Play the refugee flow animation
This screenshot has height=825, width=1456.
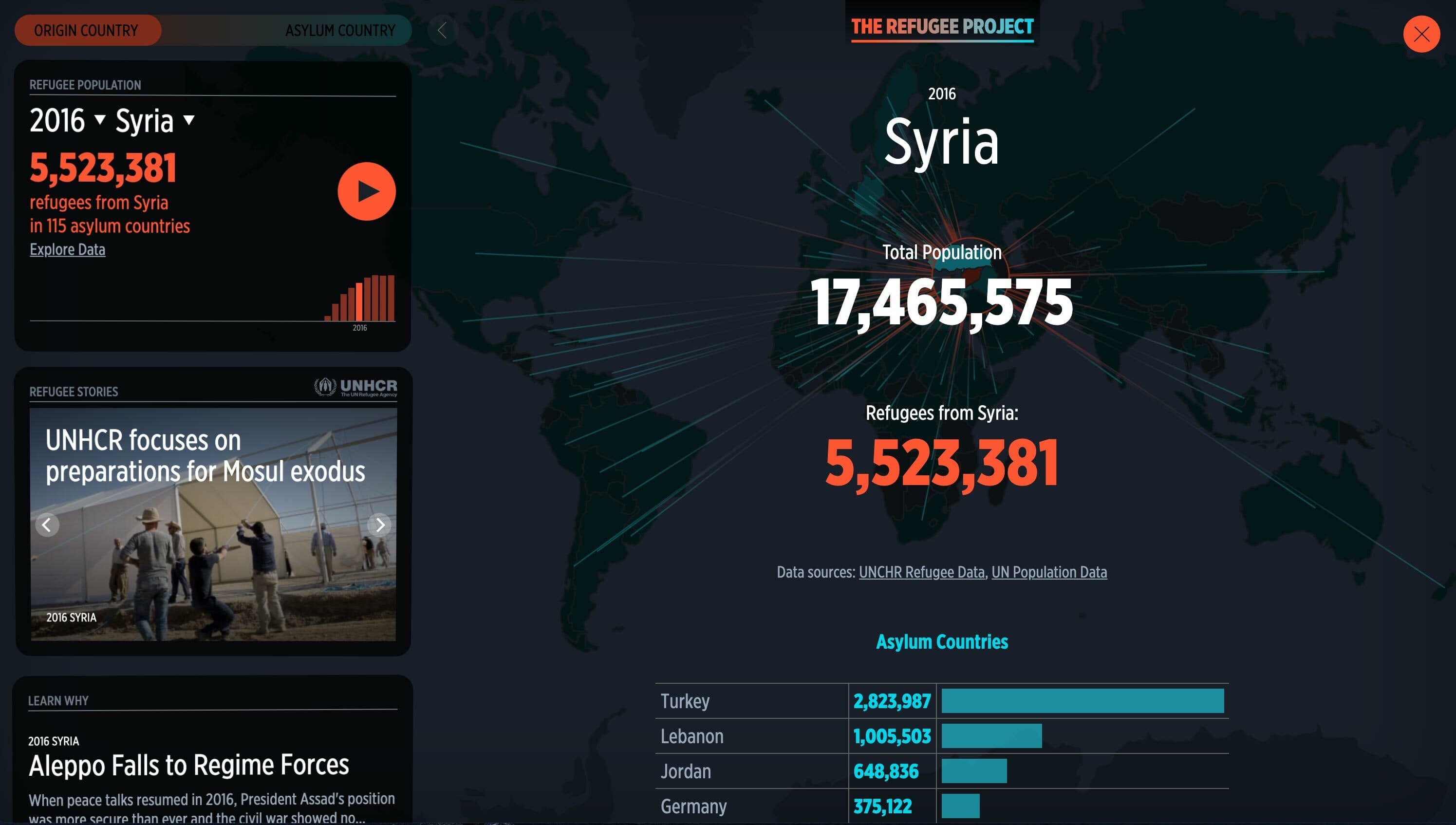366,191
